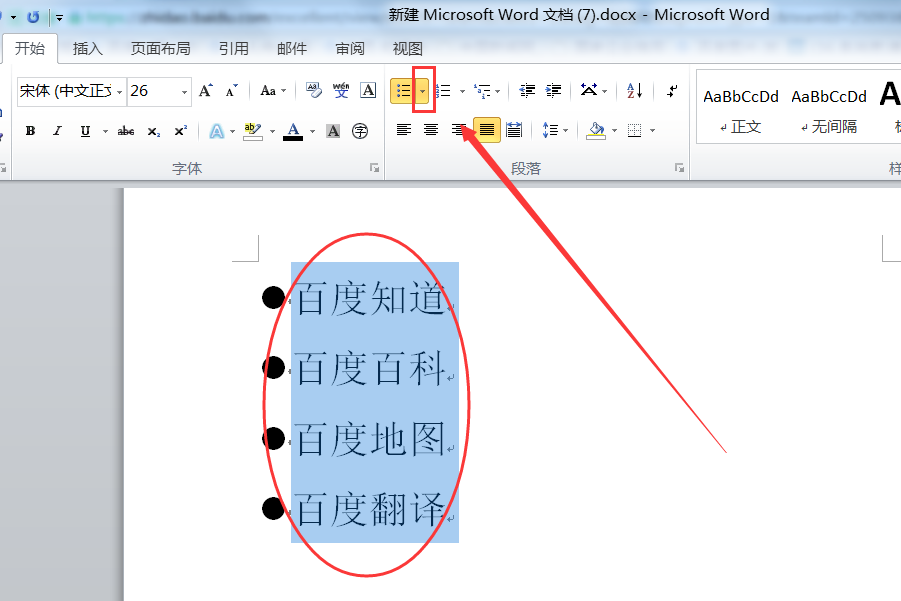Align text to the left
The height and width of the screenshot is (601, 901).
pos(404,130)
